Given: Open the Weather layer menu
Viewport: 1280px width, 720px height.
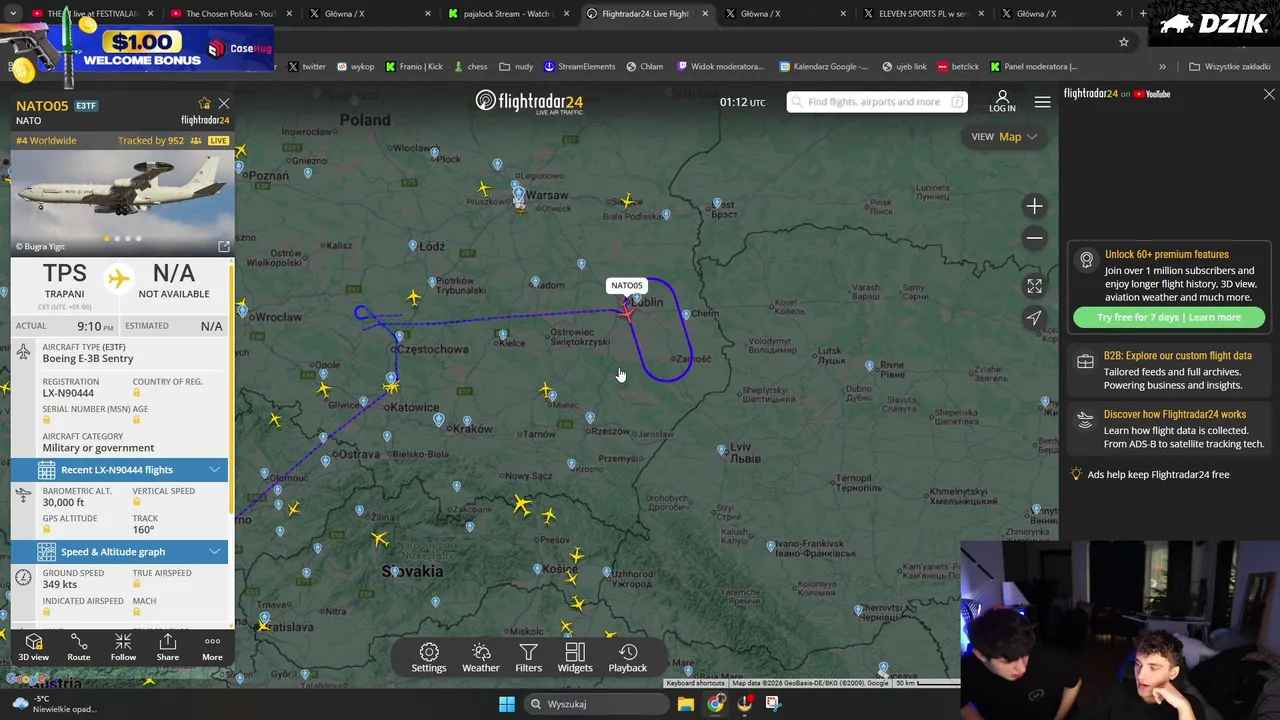Looking at the screenshot, I should 481,658.
